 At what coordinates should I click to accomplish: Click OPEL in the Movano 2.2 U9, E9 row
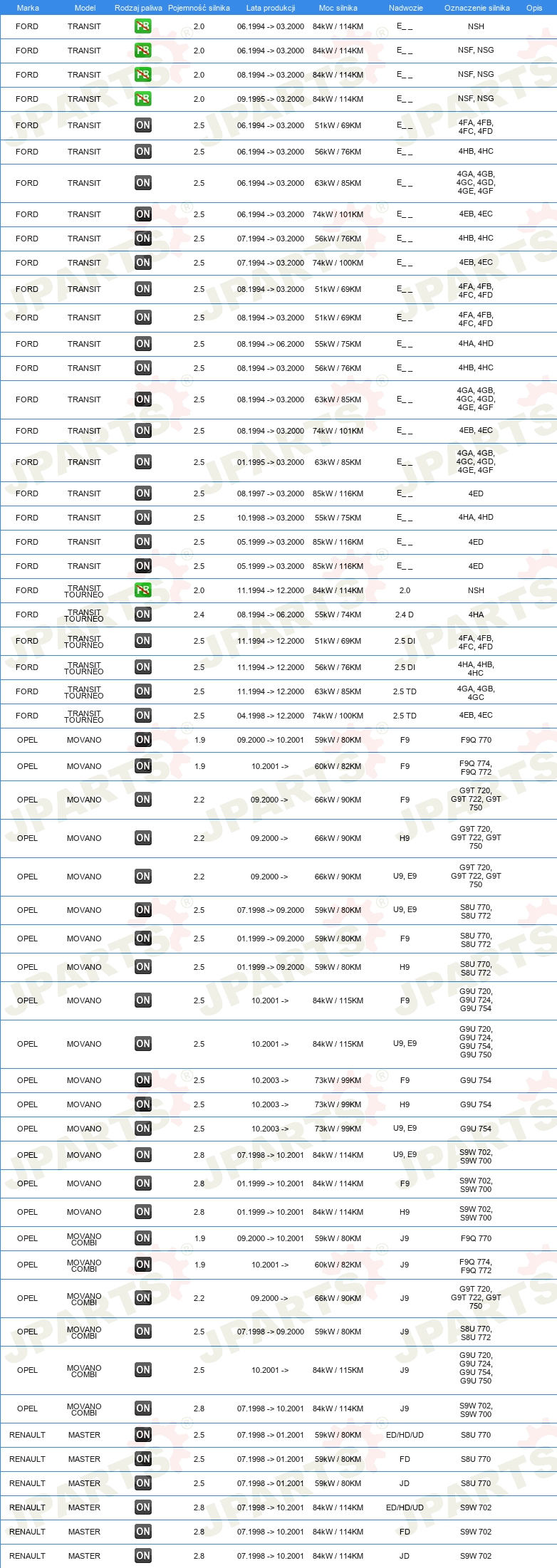[27, 877]
